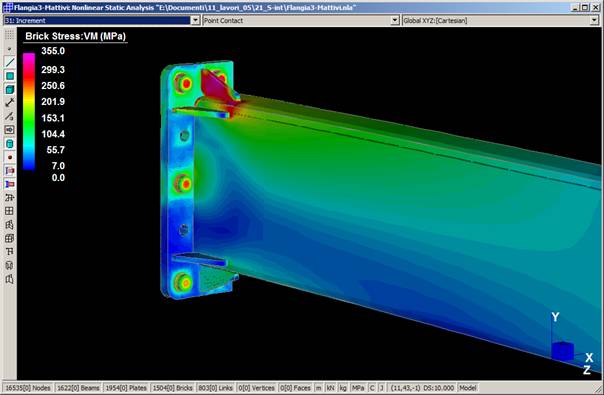The image size is (604, 395).
Task: Toggle node display red dot icon
Action: [x=10, y=157]
